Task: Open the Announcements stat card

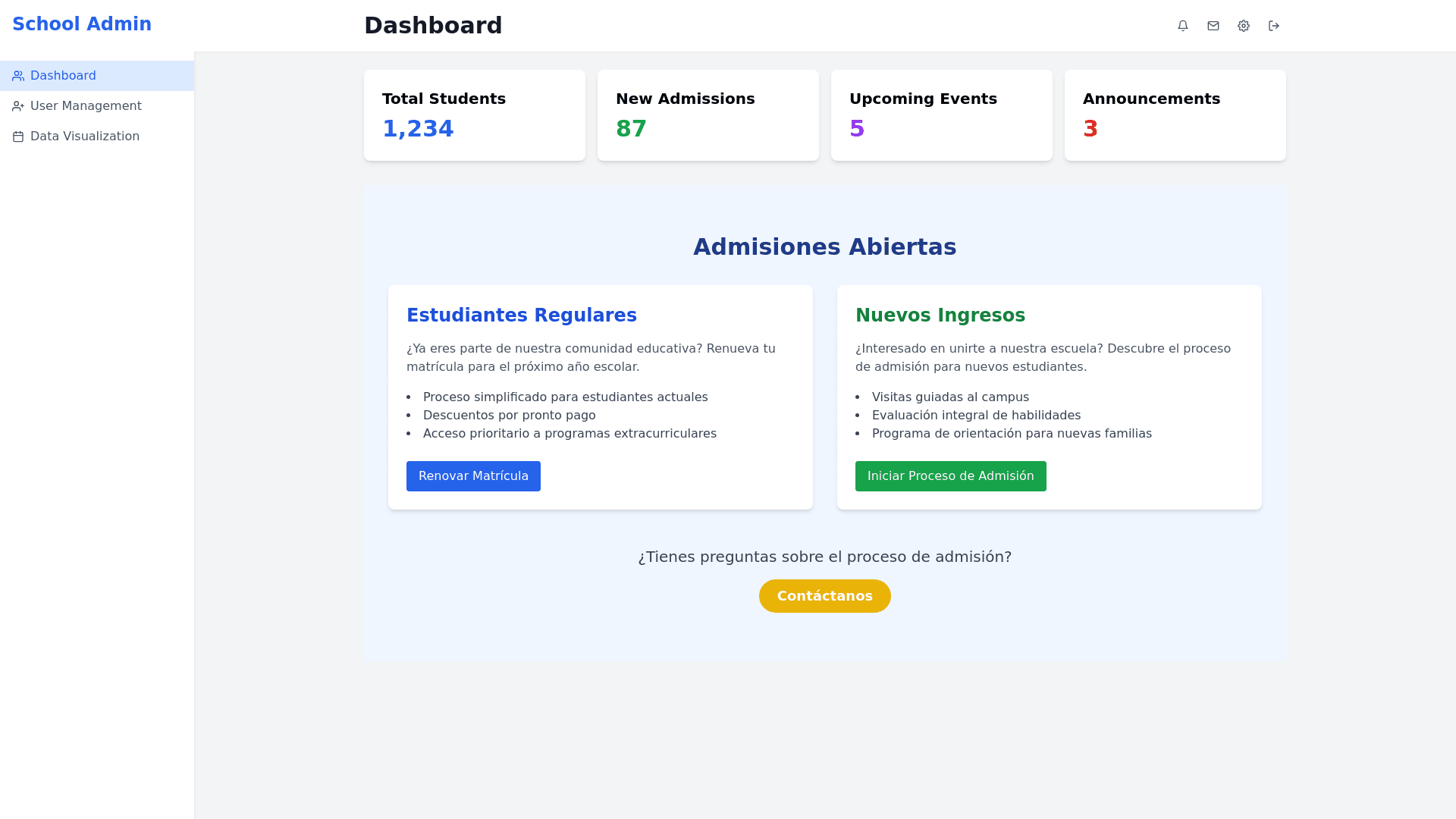Action: (1175, 115)
